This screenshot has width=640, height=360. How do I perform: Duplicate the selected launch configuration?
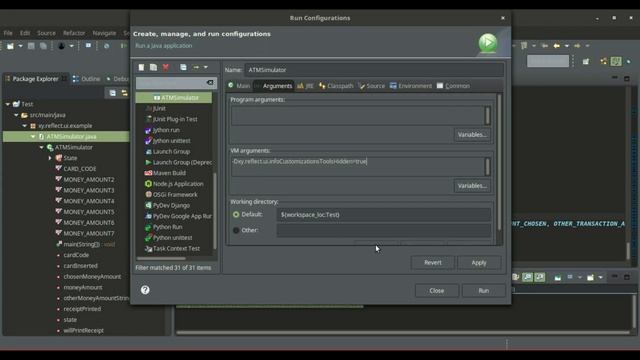(153, 67)
